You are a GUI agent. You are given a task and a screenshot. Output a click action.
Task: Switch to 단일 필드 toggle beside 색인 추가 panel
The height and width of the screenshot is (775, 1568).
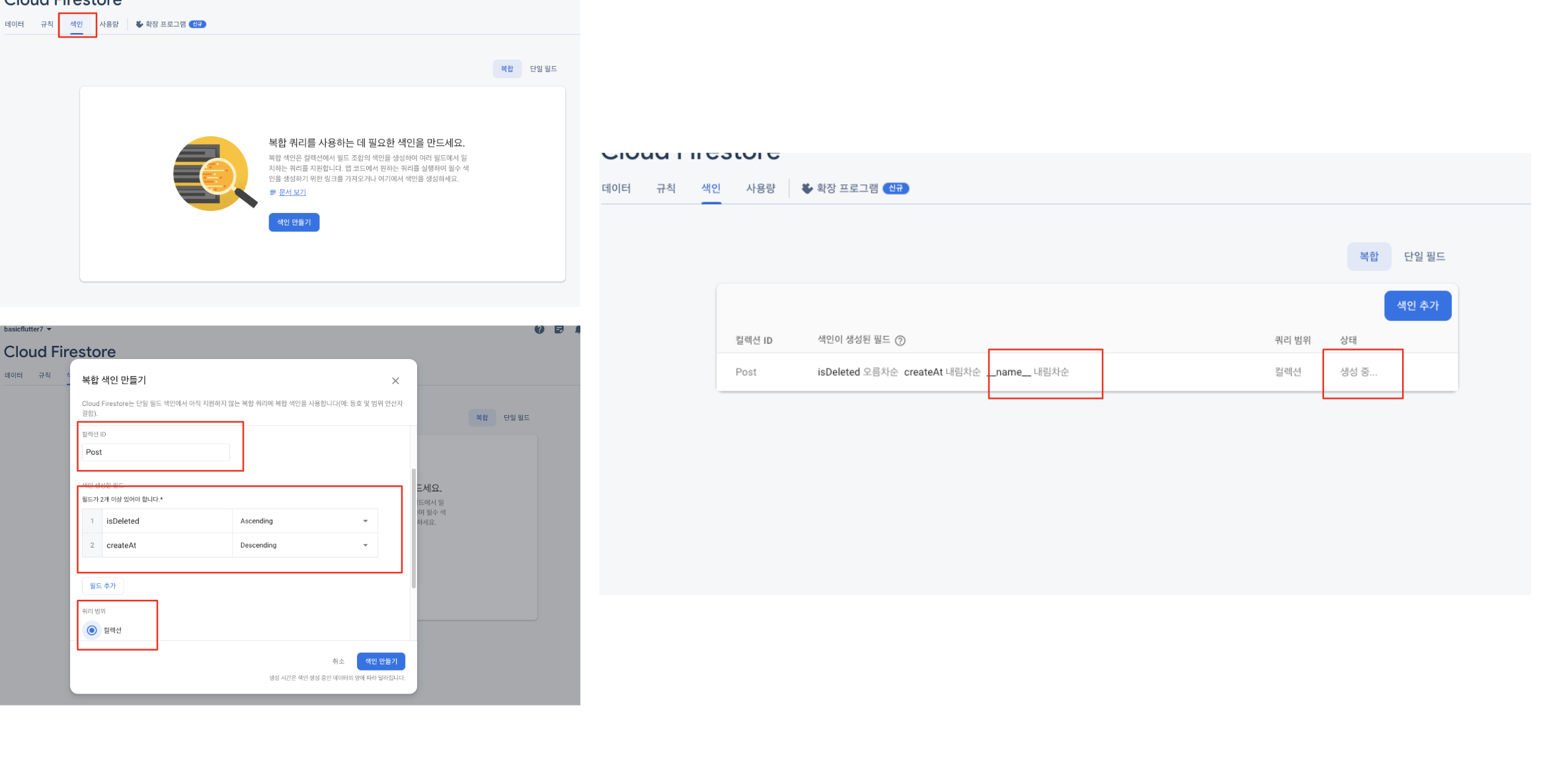[x=1424, y=257]
